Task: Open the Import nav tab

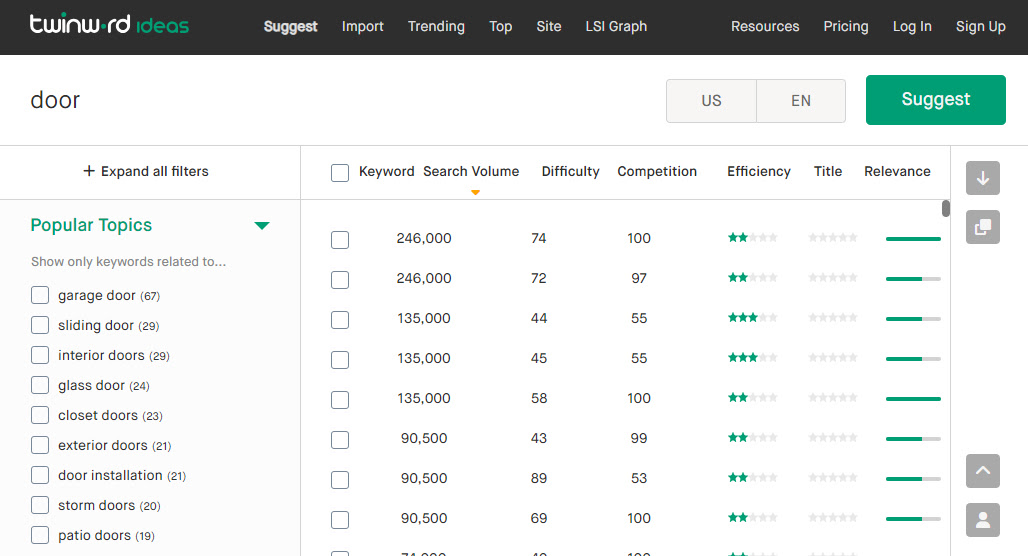Action: pos(363,26)
